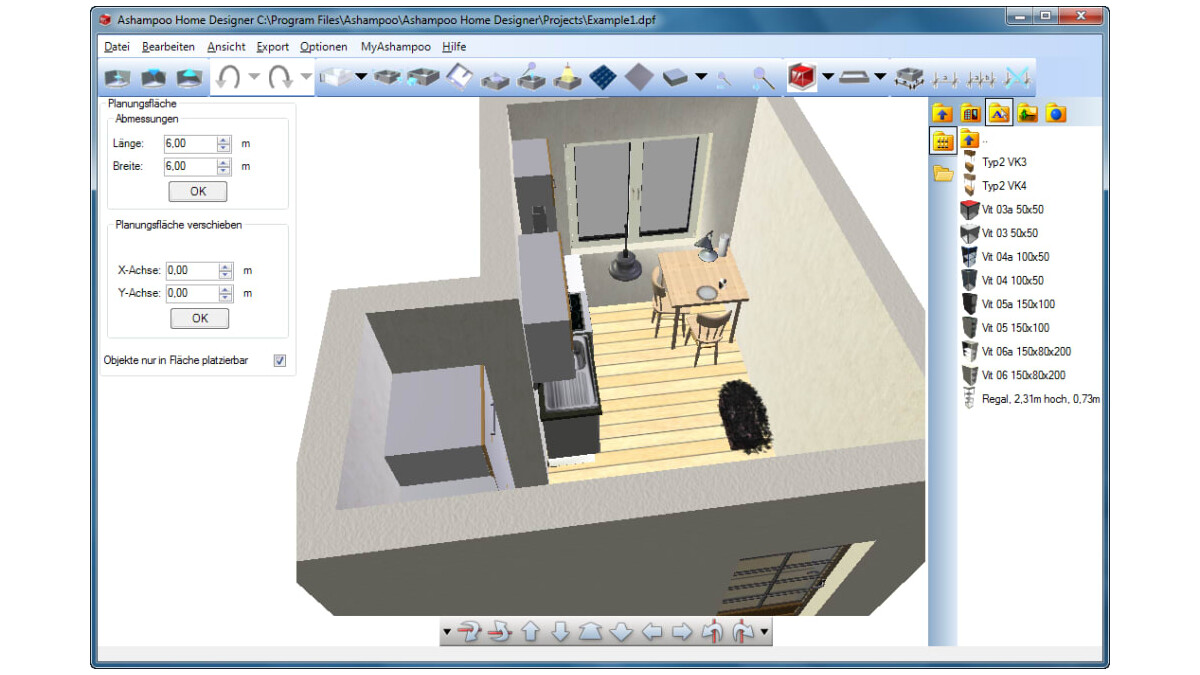Image resolution: width=1200 pixels, height=675 pixels.
Task: Open the Datei menu
Action: pyautogui.click(x=117, y=47)
